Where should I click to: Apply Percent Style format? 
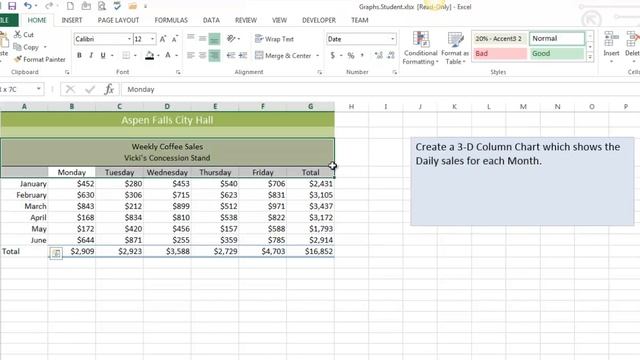(x=351, y=55)
